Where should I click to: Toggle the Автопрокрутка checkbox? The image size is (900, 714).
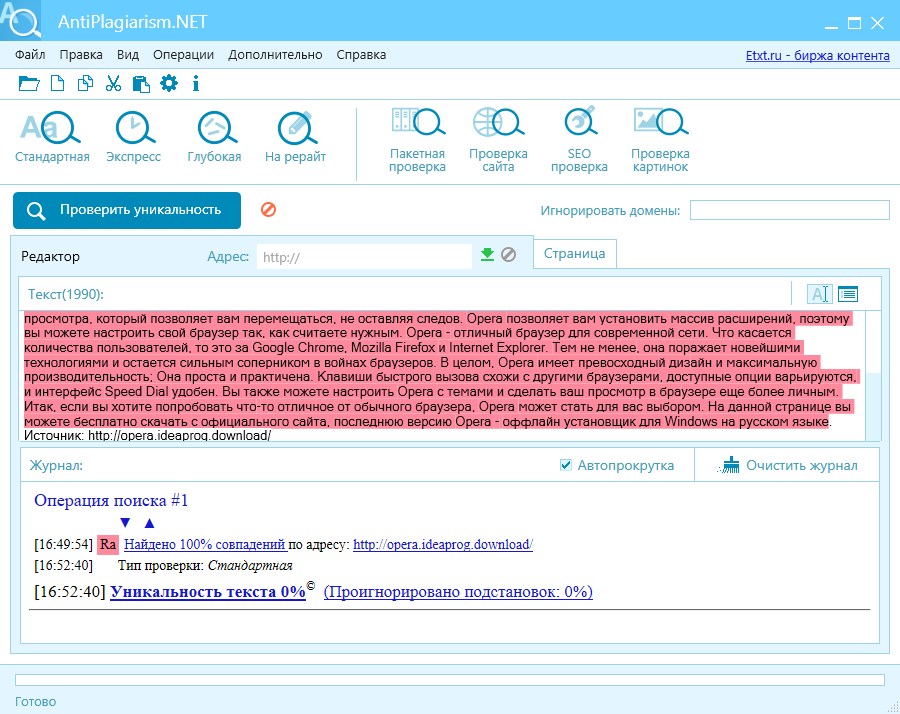(565, 465)
